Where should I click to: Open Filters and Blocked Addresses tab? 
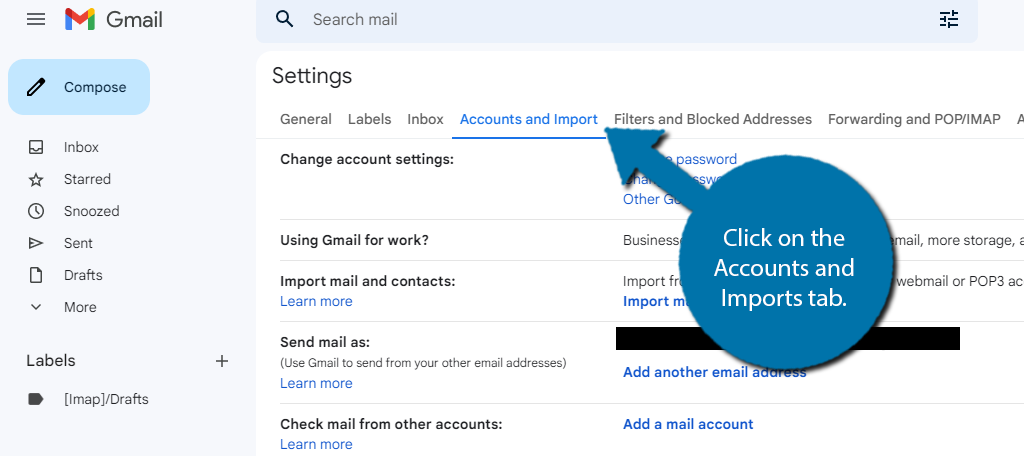(713, 120)
